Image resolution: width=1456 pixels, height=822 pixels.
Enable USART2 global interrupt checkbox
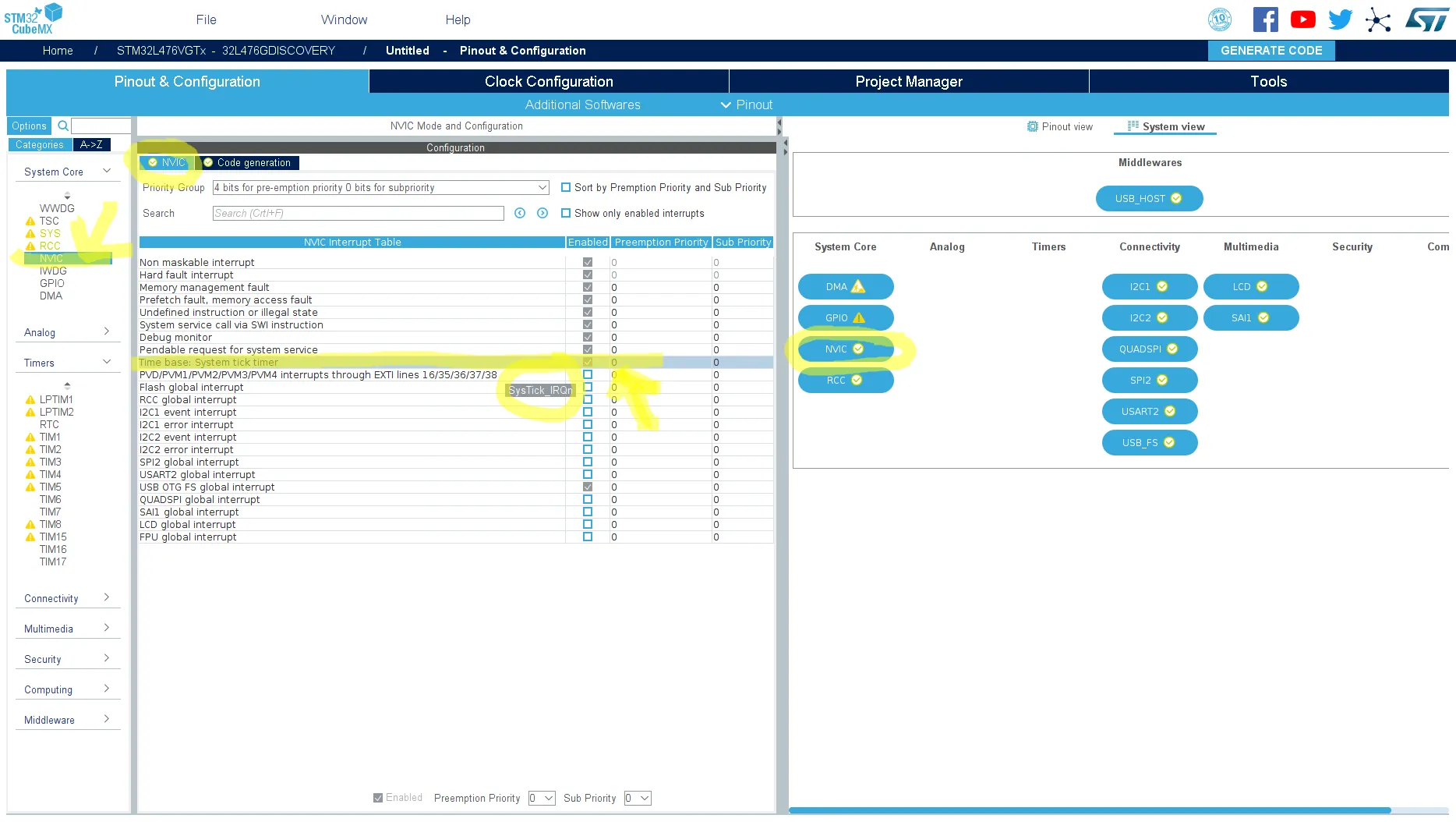pos(588,474)
